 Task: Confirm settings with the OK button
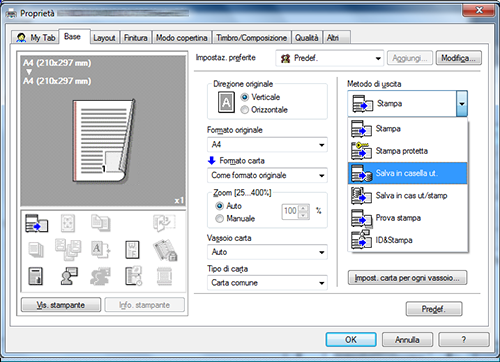click(x=351, y=340)
